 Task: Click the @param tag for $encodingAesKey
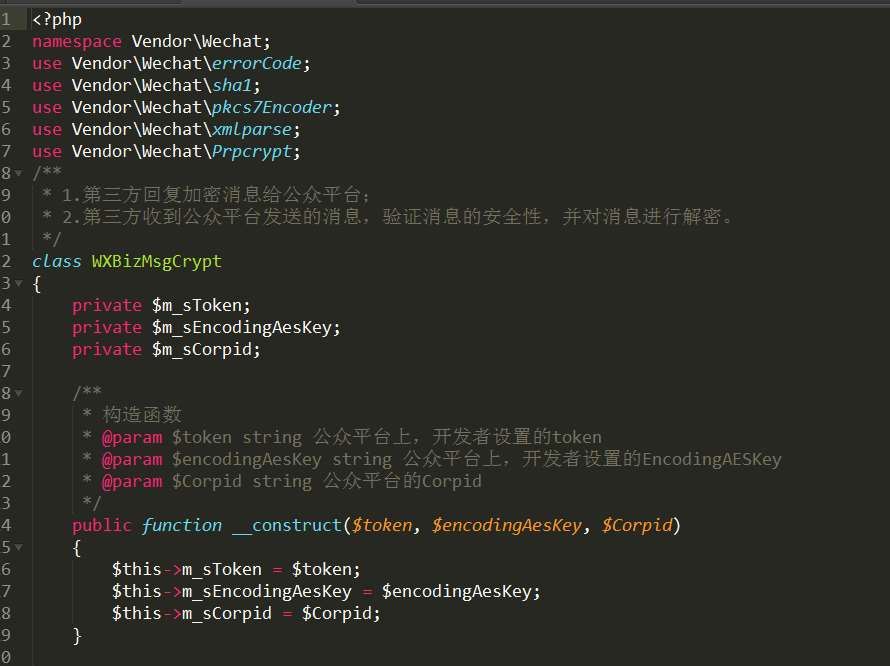click(131, 459)
